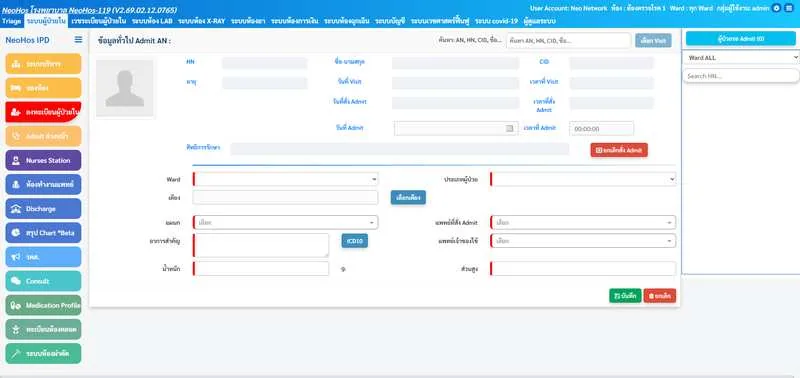Open the Ward dropdown in the form
The width and height of the screenshot is (800, 378).
pos(286,179)
